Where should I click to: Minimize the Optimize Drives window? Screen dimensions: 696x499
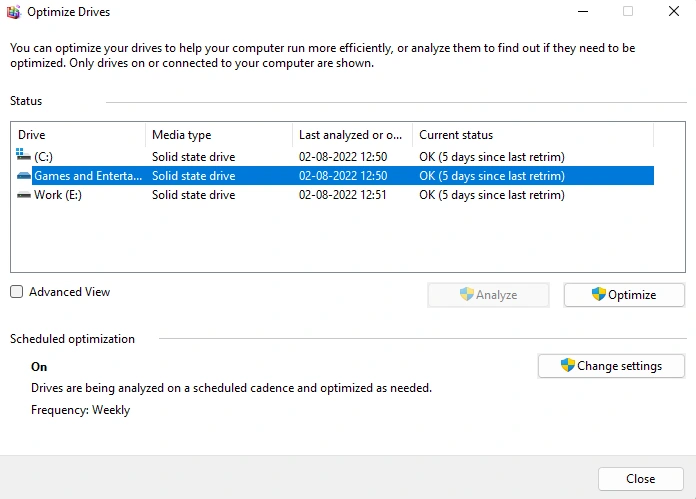583,12
